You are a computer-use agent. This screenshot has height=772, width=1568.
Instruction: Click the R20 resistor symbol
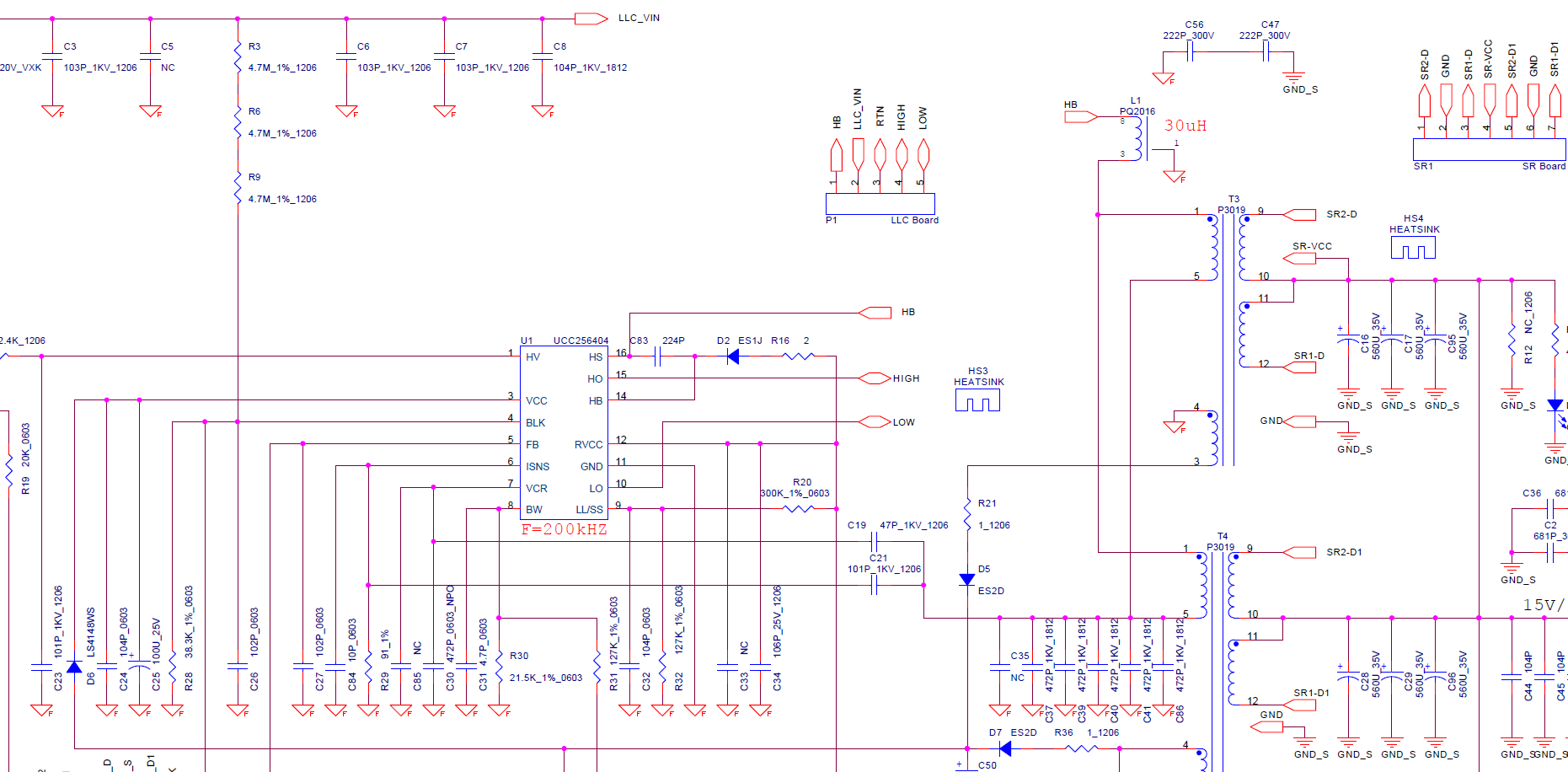798,509
